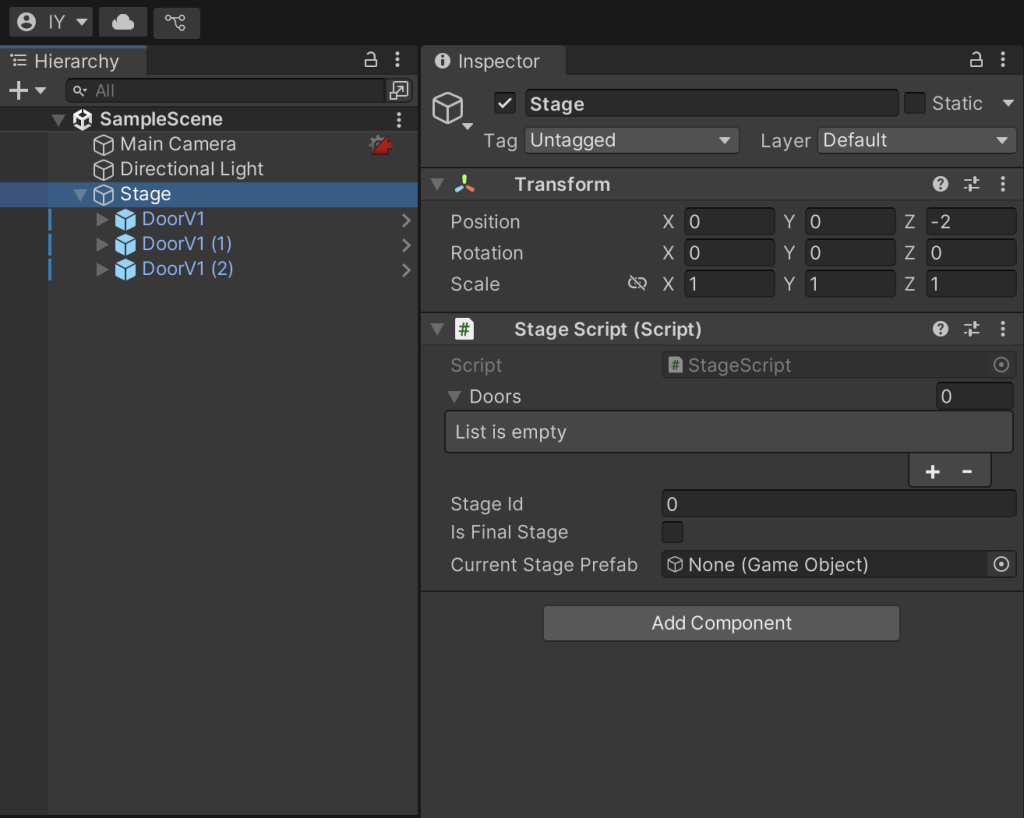
Task: Remove an element from the Doors list
Action: coord(967,471)
